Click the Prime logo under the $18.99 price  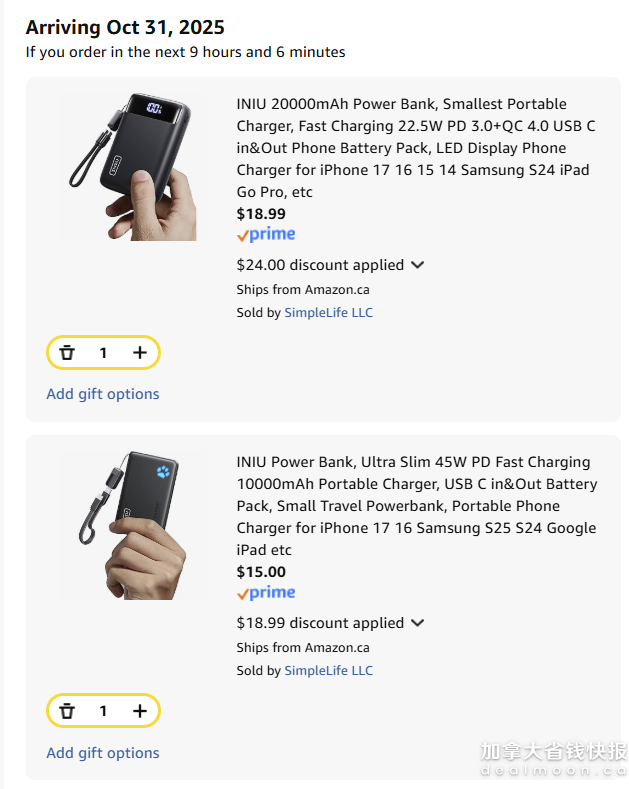[266, 235]
